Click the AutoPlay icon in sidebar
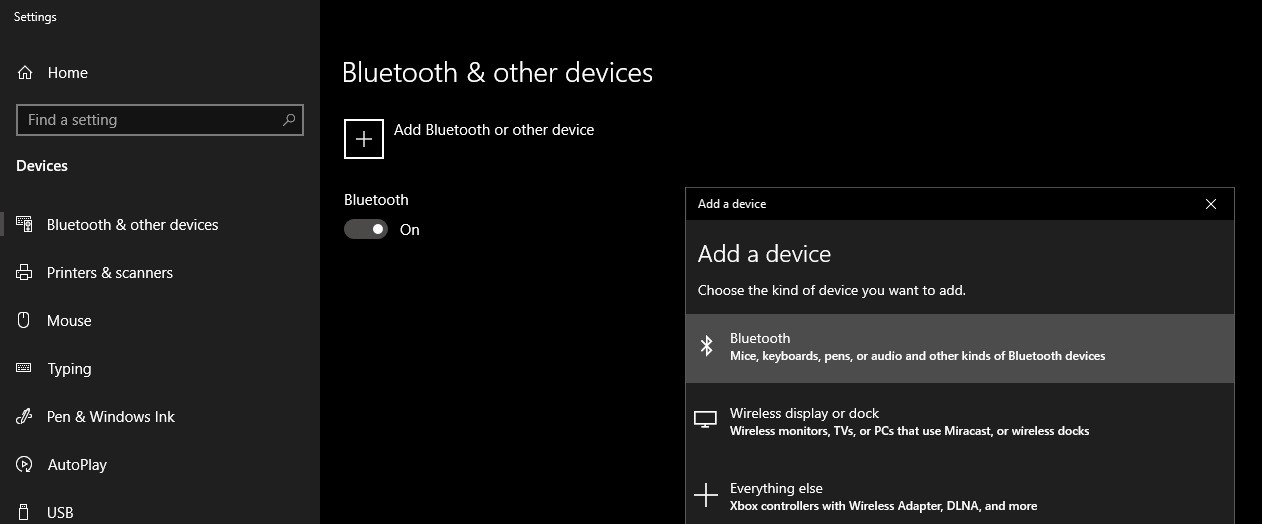 pyautogui.click(x=24, y=465)
